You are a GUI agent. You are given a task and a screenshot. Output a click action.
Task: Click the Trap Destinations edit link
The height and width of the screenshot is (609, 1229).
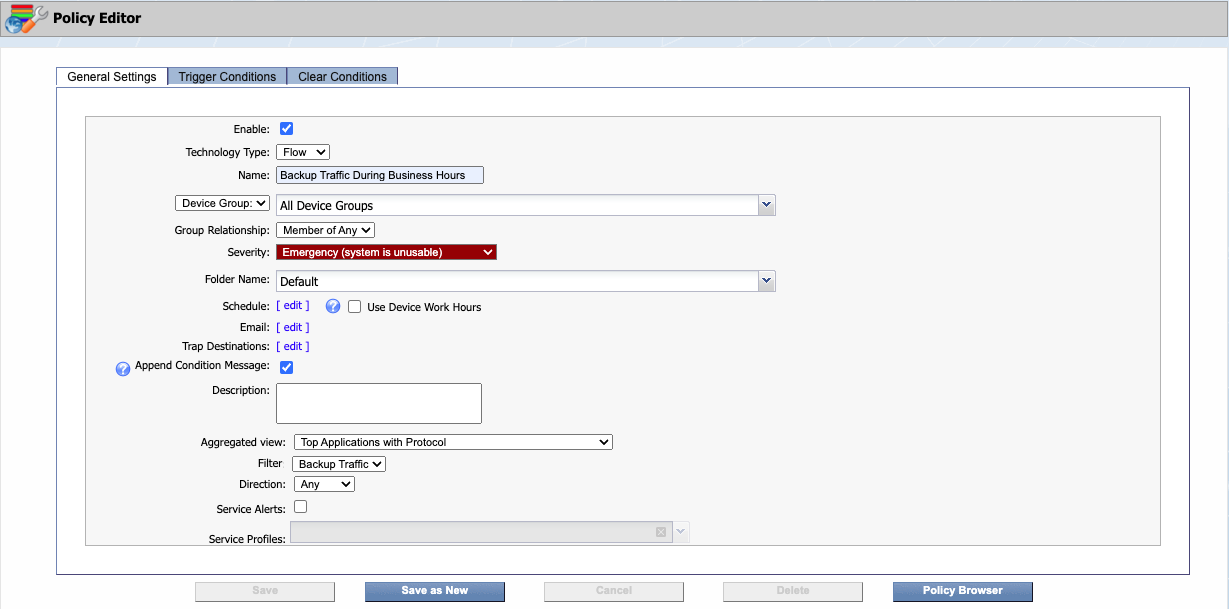click(x=293, y=347)
